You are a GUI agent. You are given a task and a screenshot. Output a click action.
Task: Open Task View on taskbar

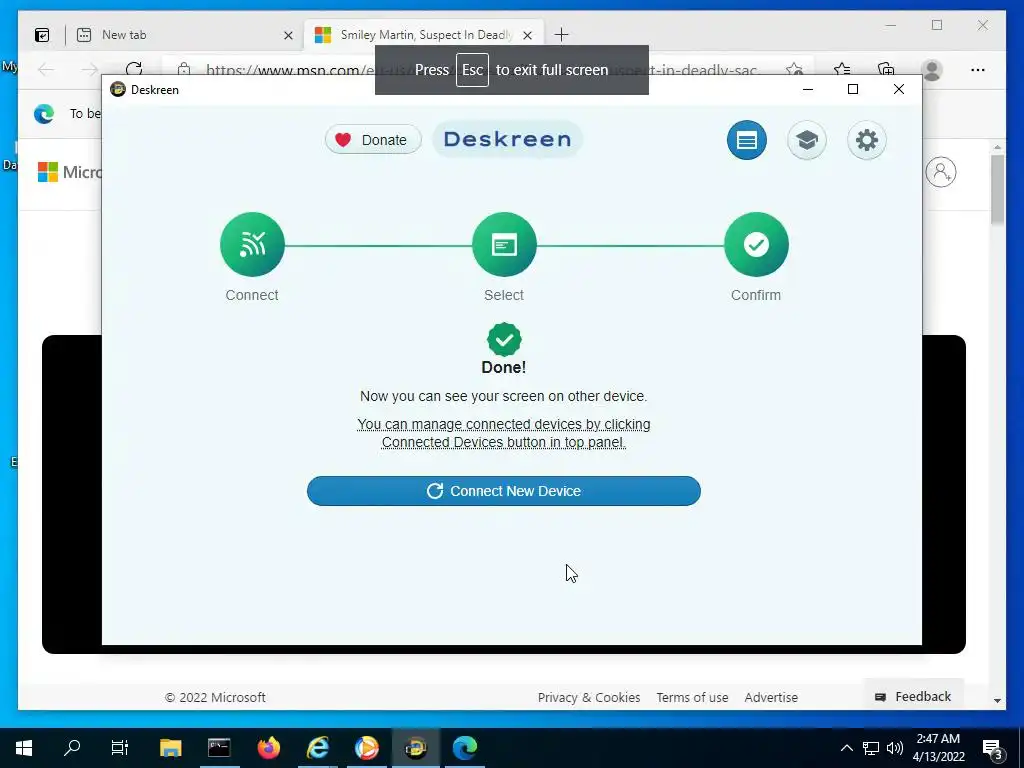(120, 747)
